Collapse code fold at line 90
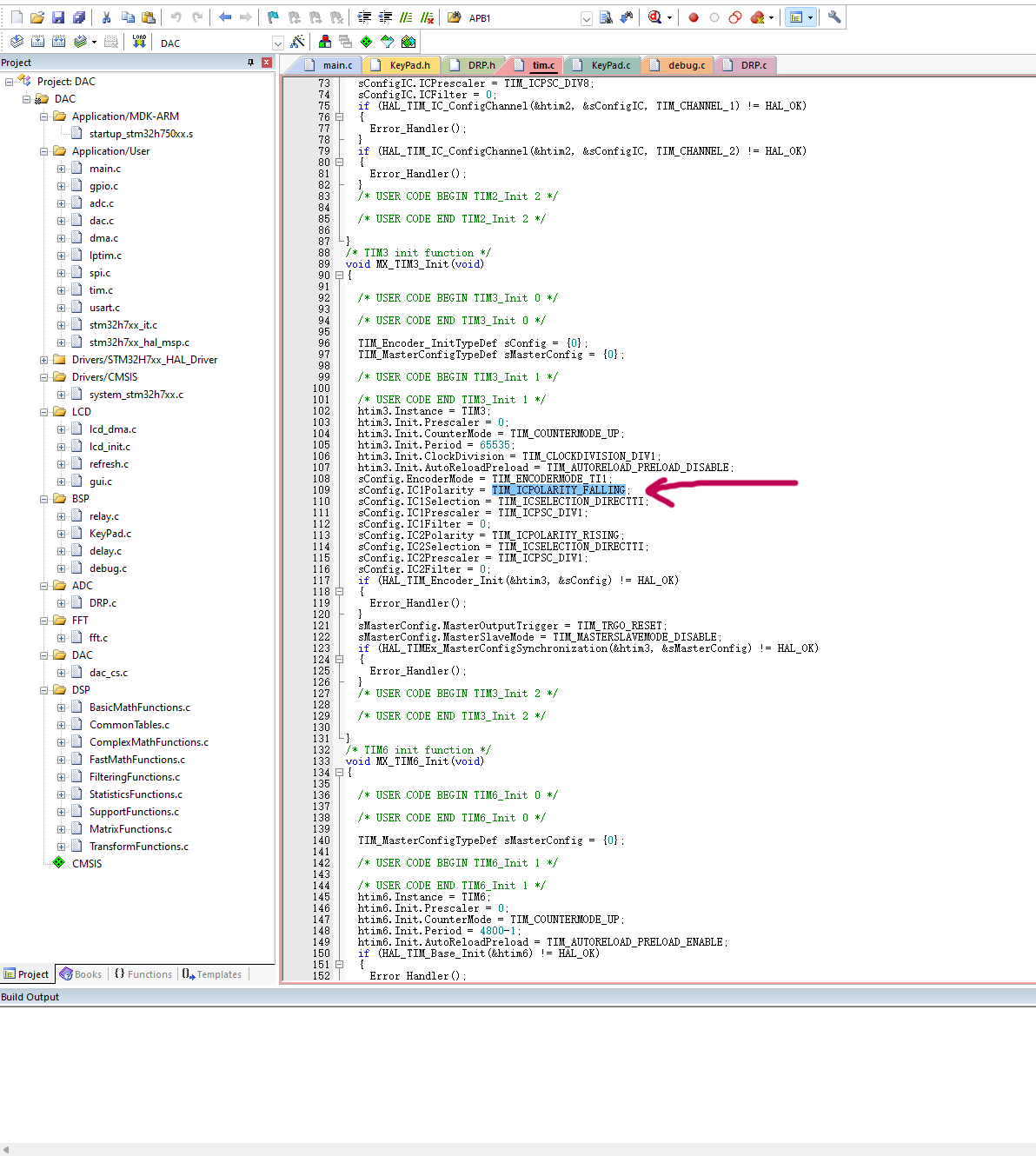This screenshot has width=1036, height=1156. (340, 276)
